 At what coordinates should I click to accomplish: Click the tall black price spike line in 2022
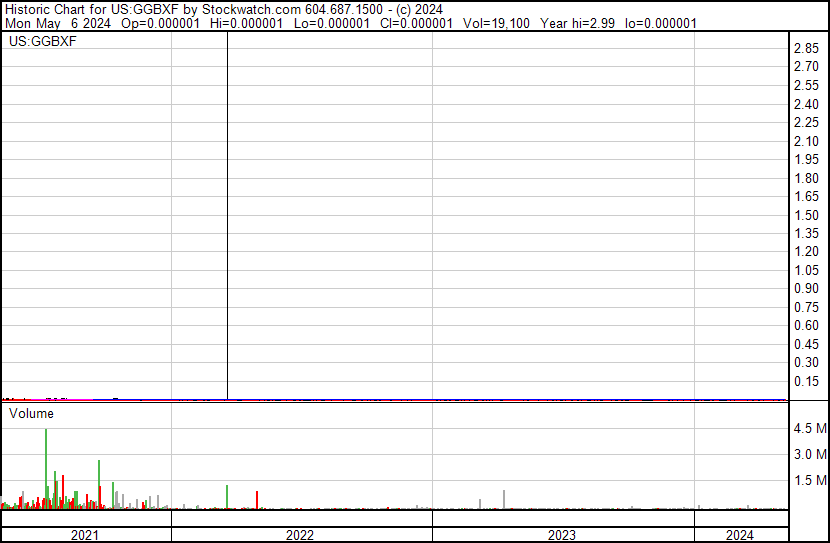coord(228,215)
